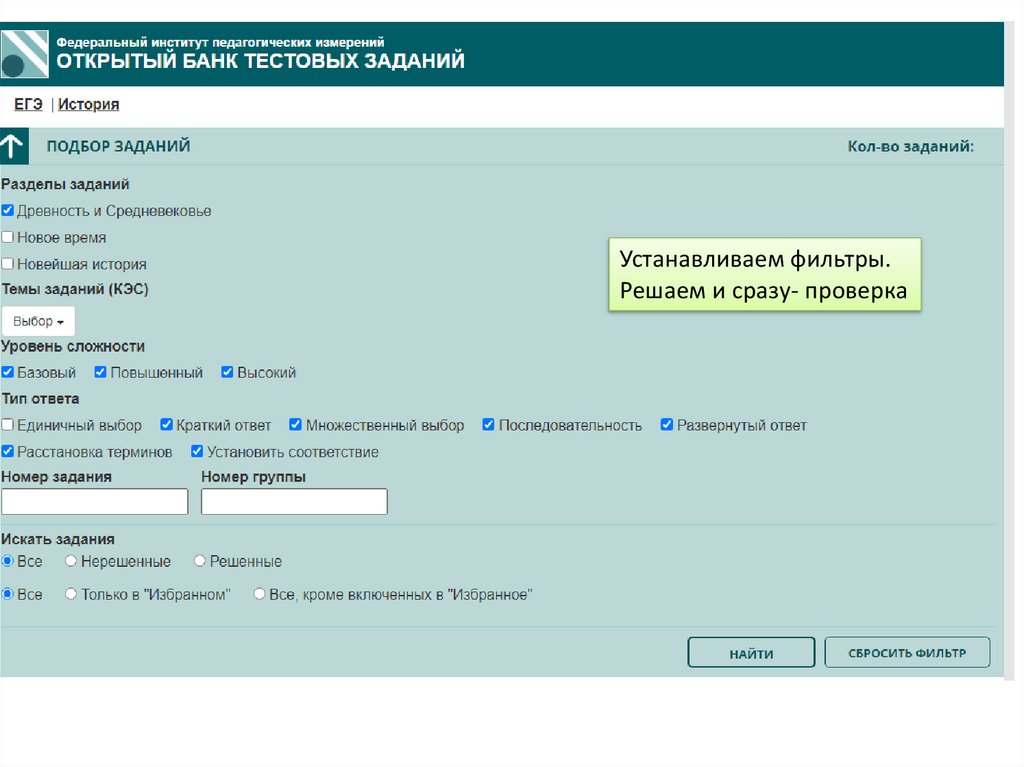
Task: Select the Нерешенные radio button
Action: 71,561
